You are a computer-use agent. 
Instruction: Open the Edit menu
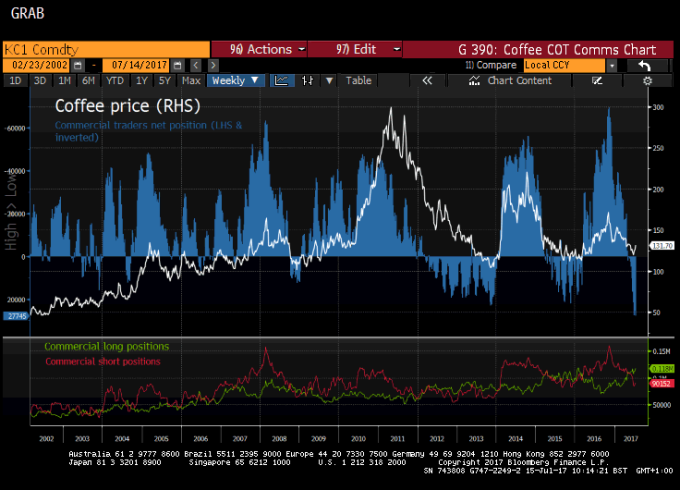click(355, 49)
